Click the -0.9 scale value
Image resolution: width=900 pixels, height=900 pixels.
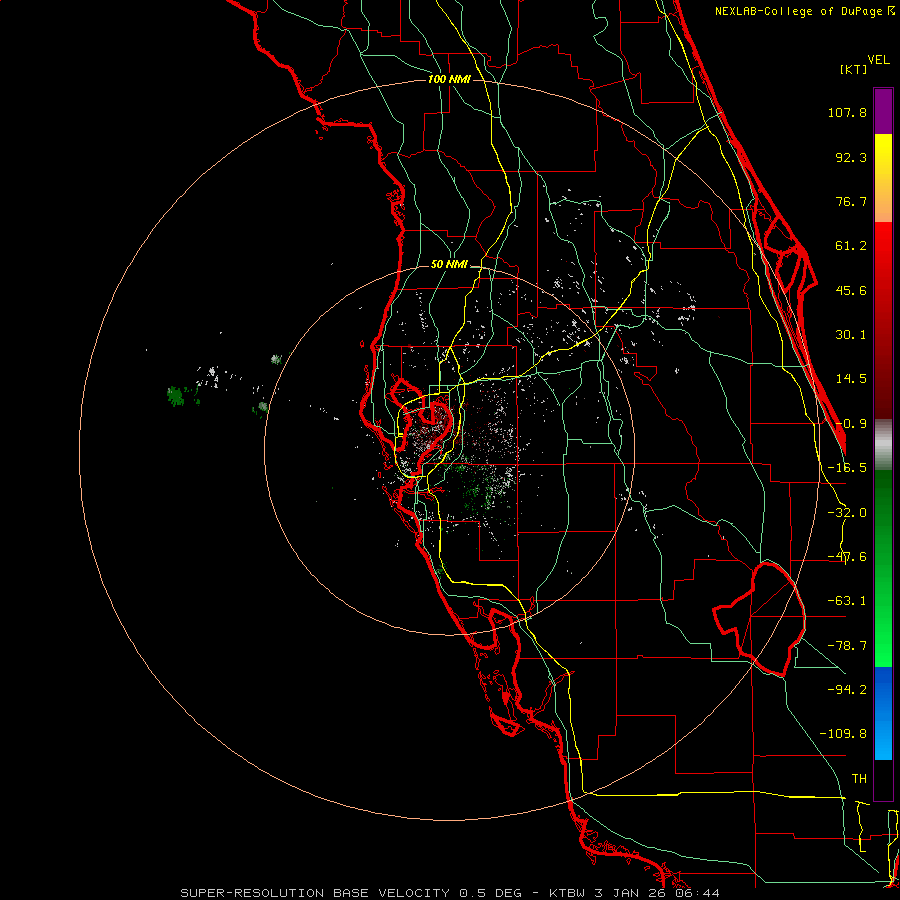tap(851, 424)
